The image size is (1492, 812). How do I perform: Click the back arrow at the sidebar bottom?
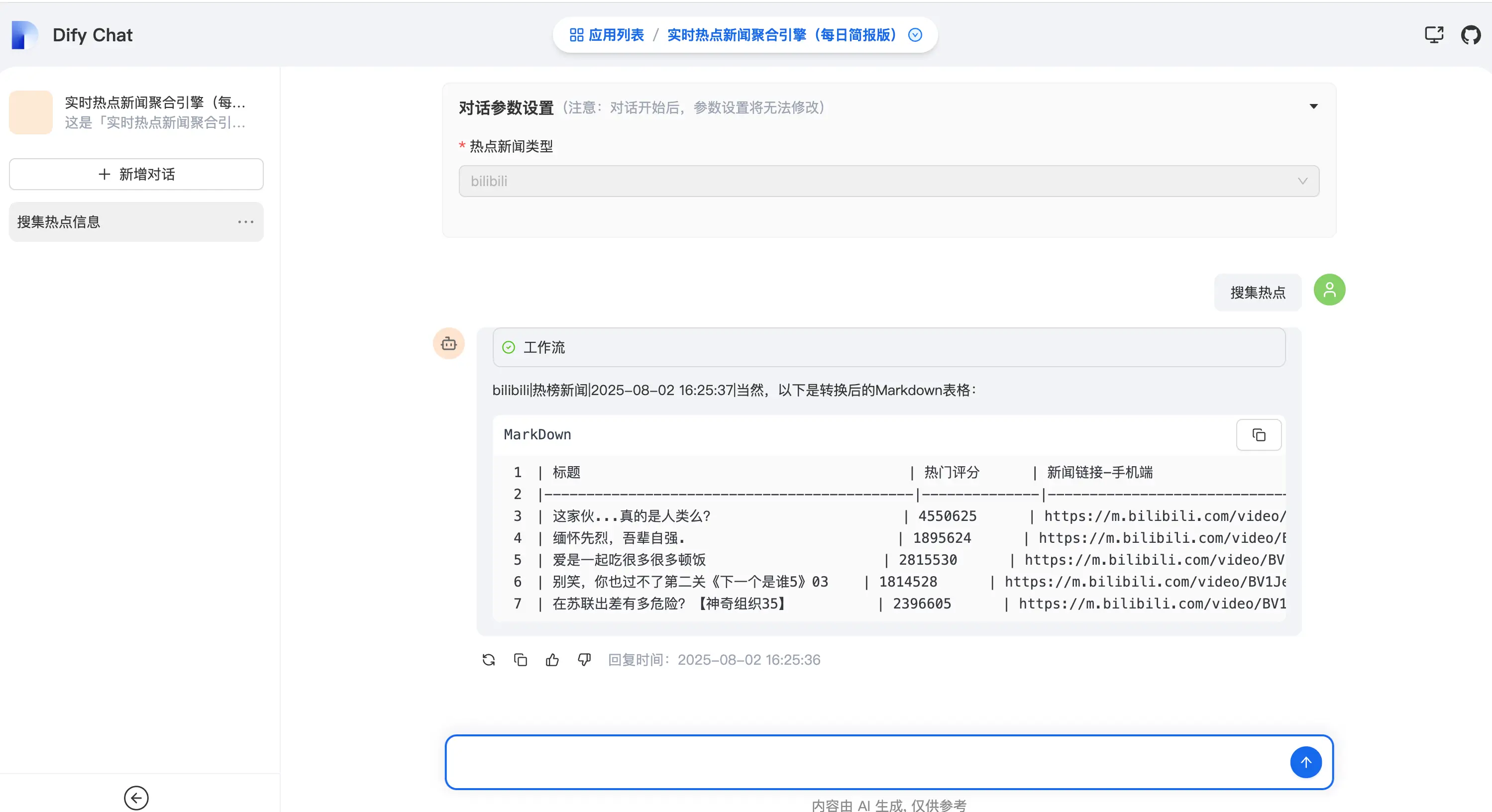pos(136,798)
